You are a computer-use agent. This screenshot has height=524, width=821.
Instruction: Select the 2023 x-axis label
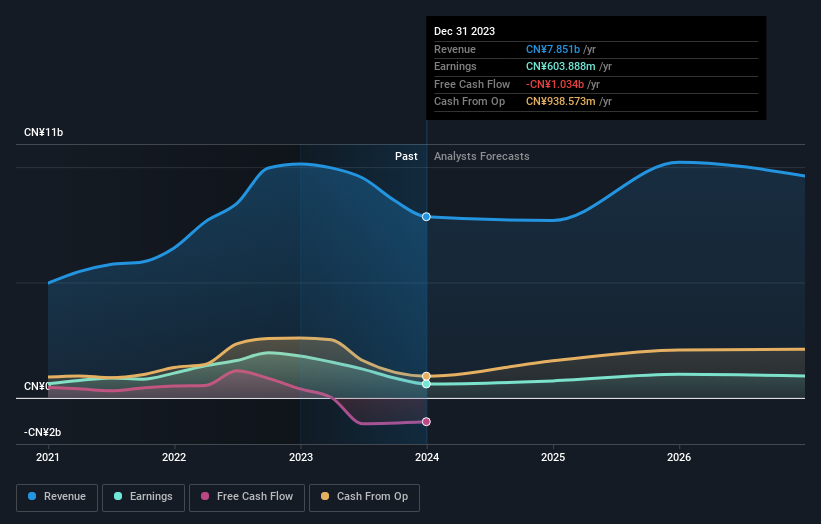pos(301,458)
